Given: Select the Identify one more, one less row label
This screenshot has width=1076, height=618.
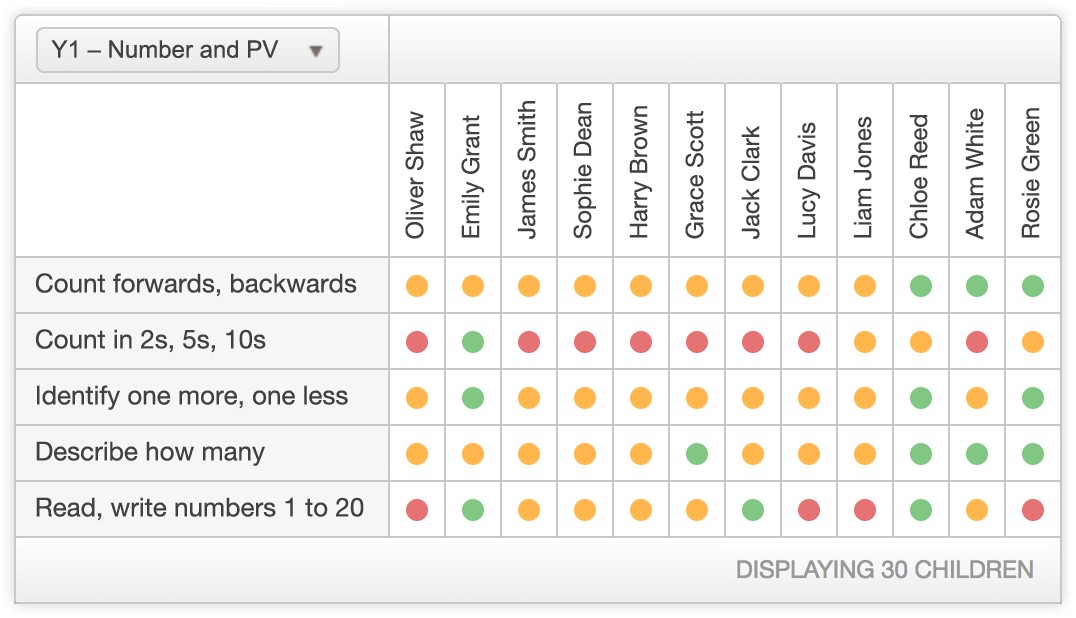Looking at the screenshot, I should [191, 396].
